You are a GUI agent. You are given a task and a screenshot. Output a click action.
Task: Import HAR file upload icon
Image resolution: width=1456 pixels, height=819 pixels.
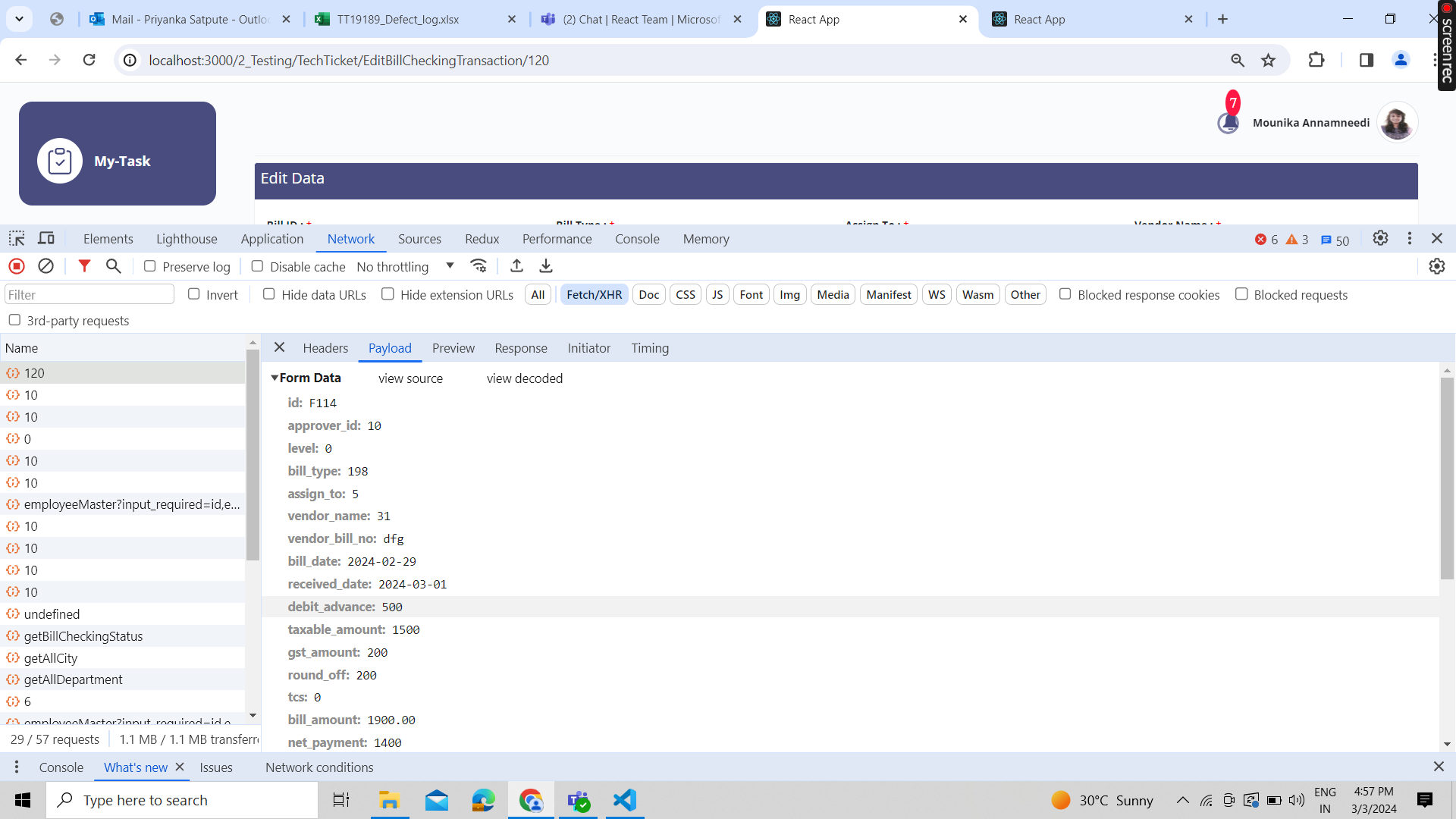point(516,266)
